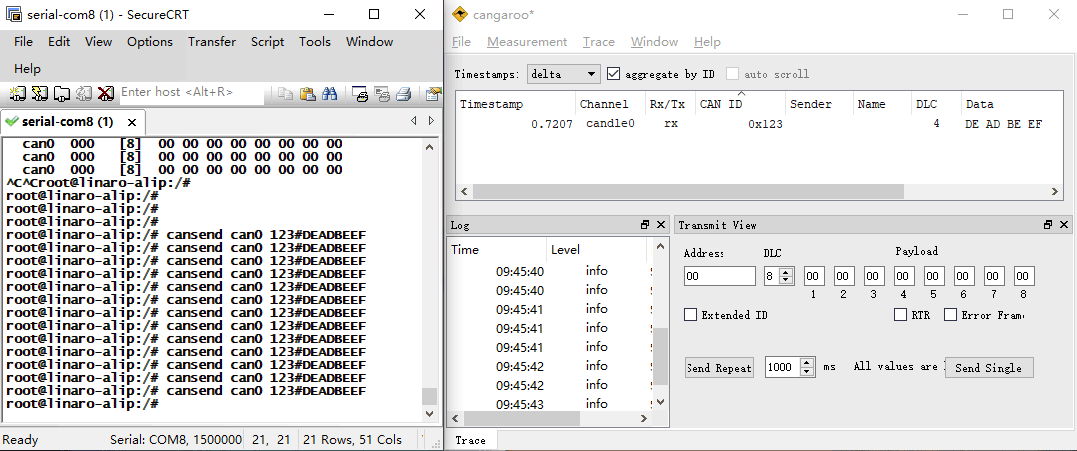The height and width of the screenshot is (451, 1077).
Task: Click trace view horizontal scrollbar
Action: (688, 192)
